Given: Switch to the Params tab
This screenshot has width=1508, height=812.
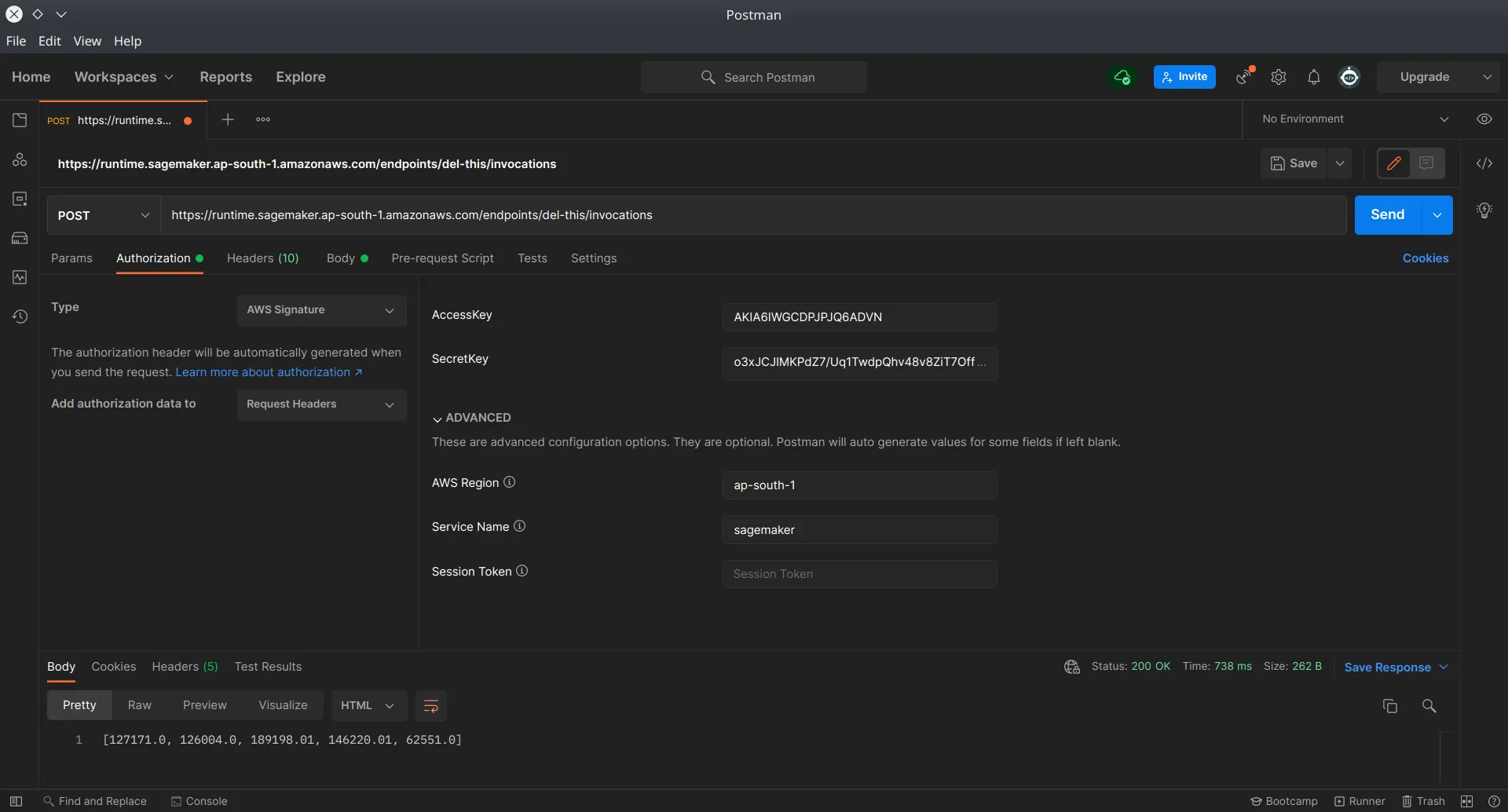Looking at the screenshot, I should [71, 258].
